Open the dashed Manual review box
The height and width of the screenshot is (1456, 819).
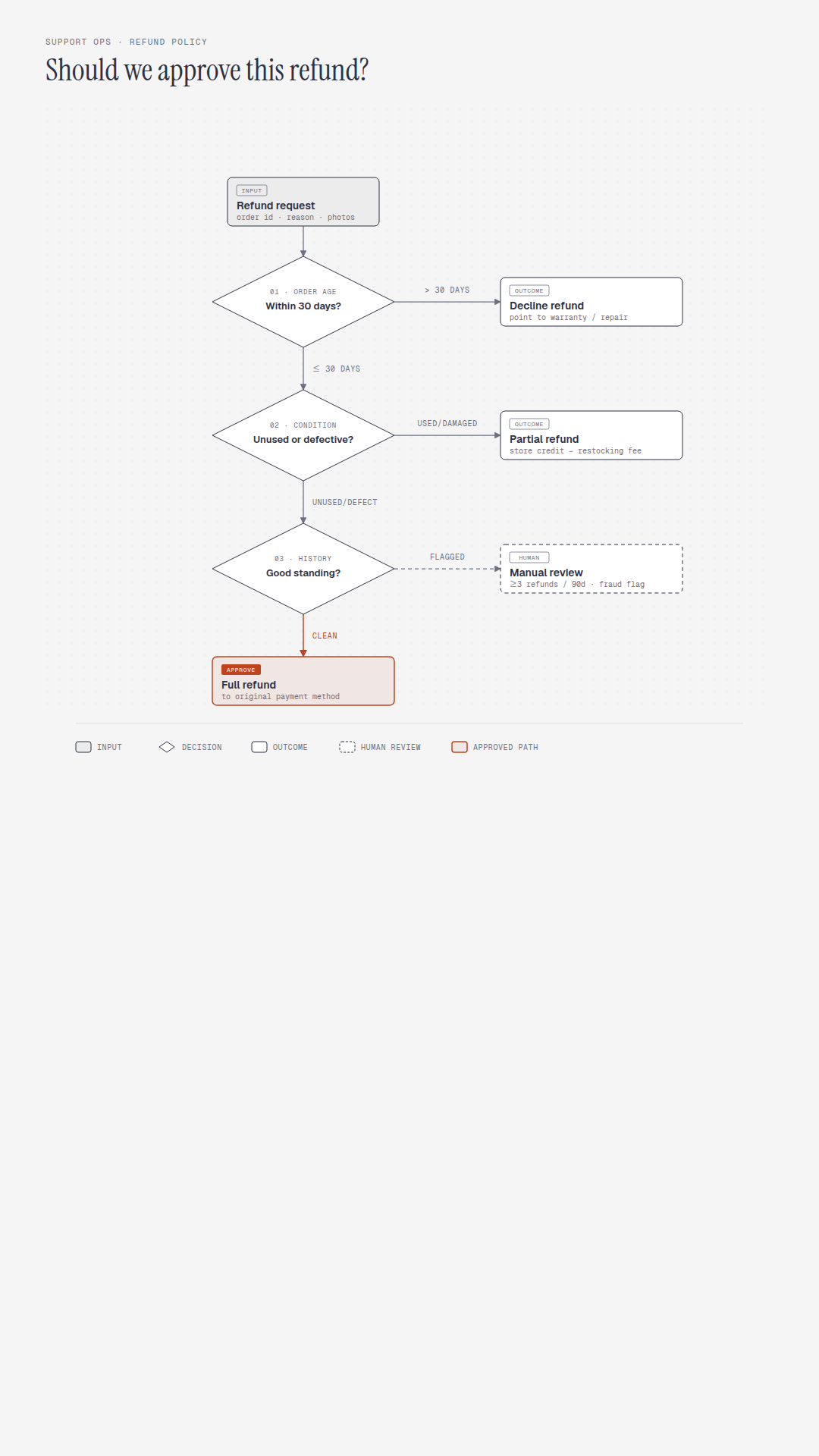pos(591,569)
